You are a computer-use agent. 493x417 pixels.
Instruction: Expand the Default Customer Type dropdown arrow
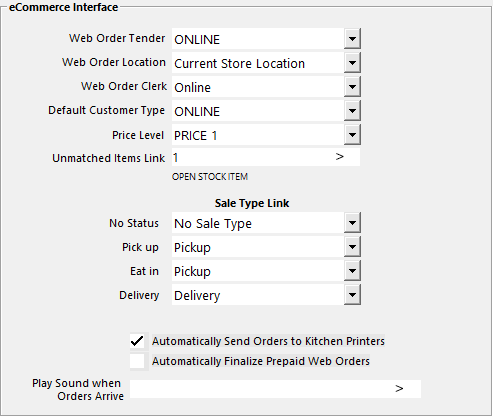click(352, 111)
